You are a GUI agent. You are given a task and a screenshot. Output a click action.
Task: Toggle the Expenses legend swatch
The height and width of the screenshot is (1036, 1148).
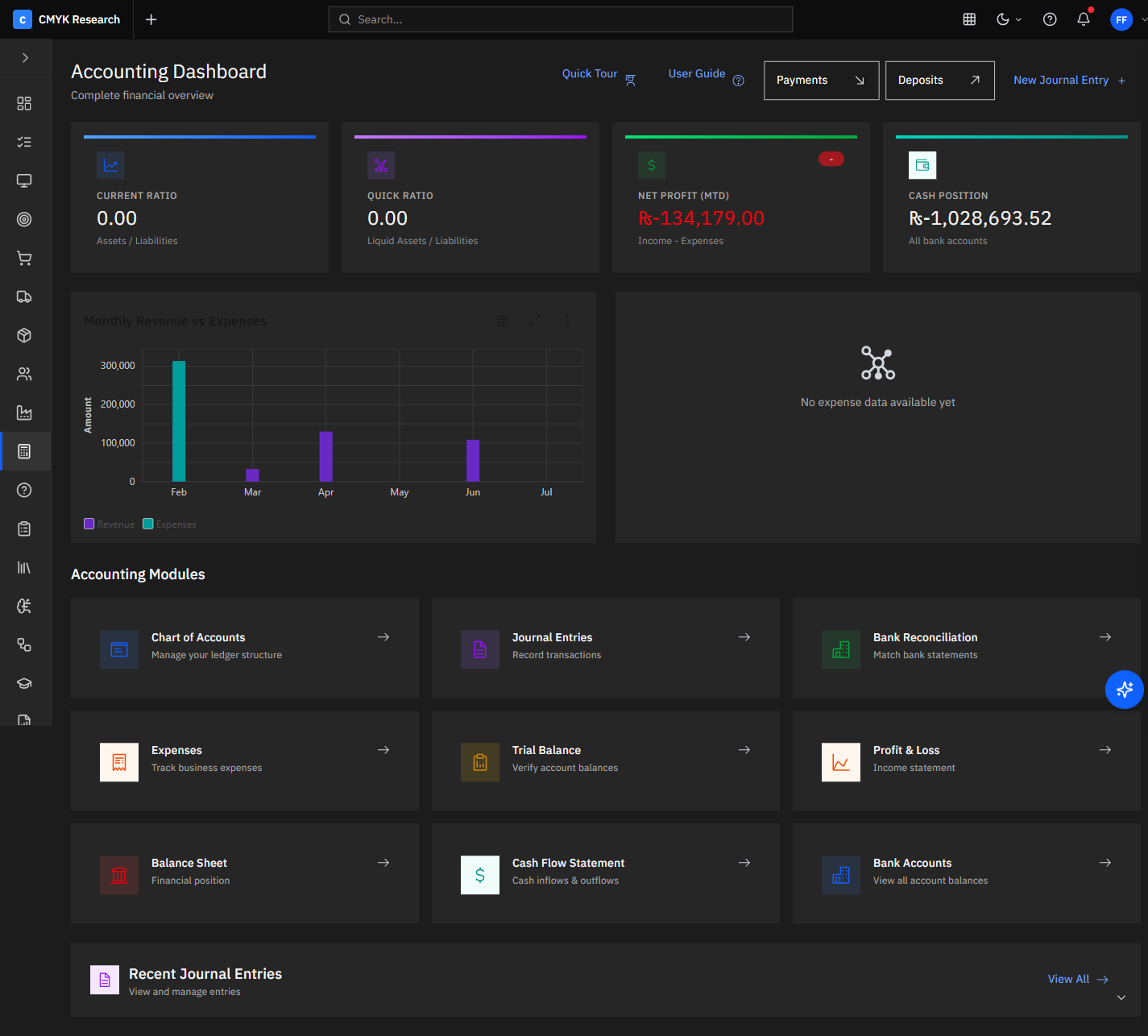[148, 524]
